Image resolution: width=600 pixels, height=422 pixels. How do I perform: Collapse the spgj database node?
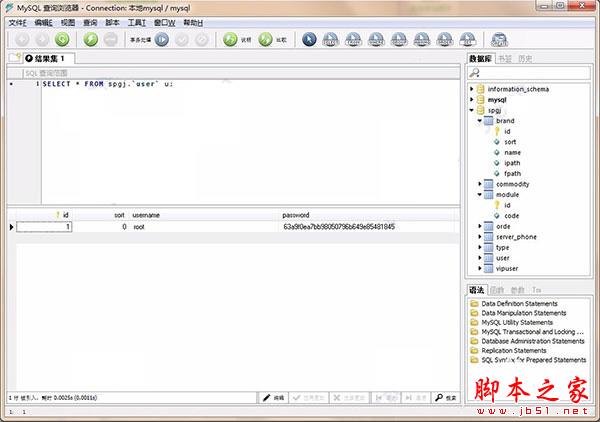[472, 110]
